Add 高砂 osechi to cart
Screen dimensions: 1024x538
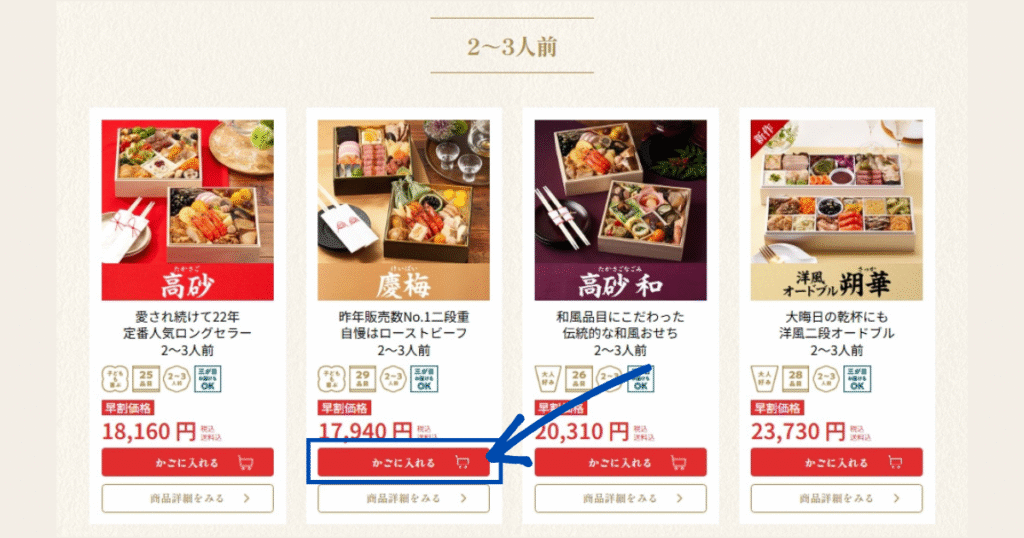point(187,462)
